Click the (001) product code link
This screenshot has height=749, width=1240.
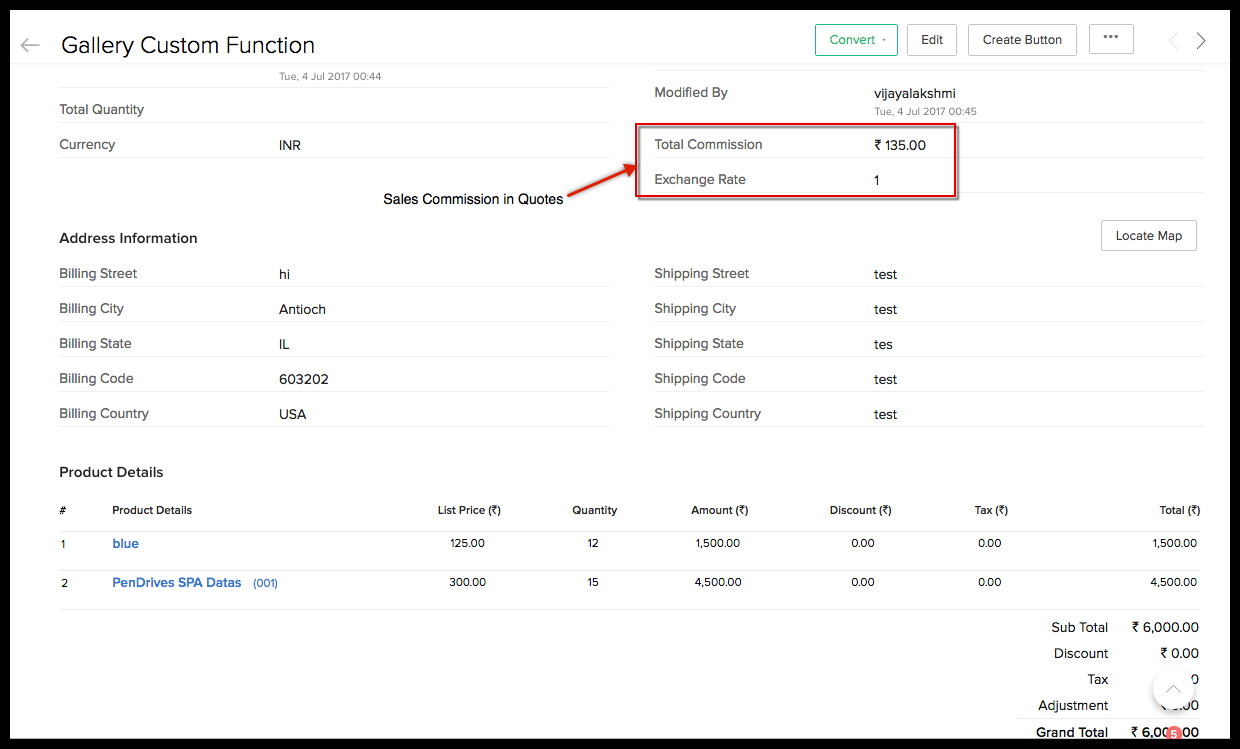(265, 583)
